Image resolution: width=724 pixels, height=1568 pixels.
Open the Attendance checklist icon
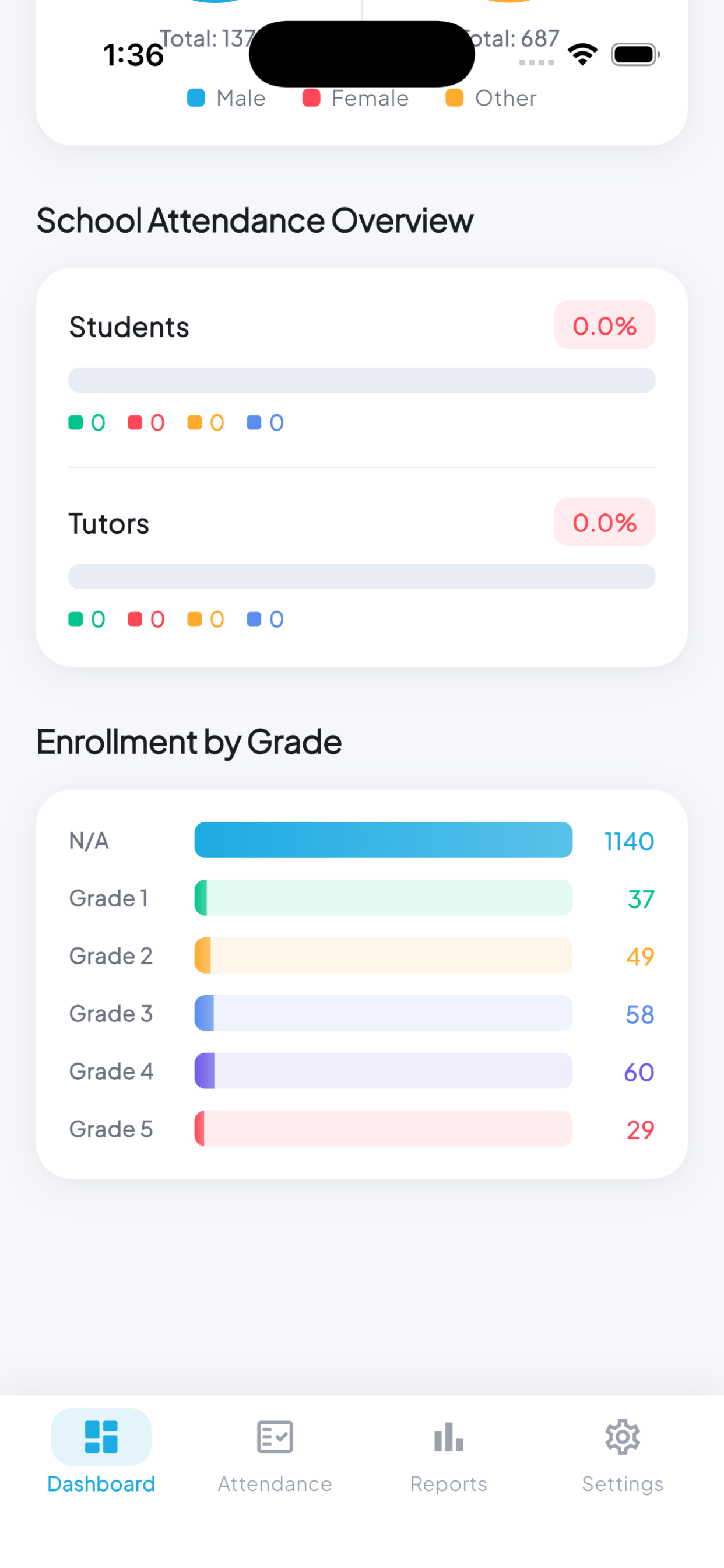pyautogui.click(x=275, y=1437)
